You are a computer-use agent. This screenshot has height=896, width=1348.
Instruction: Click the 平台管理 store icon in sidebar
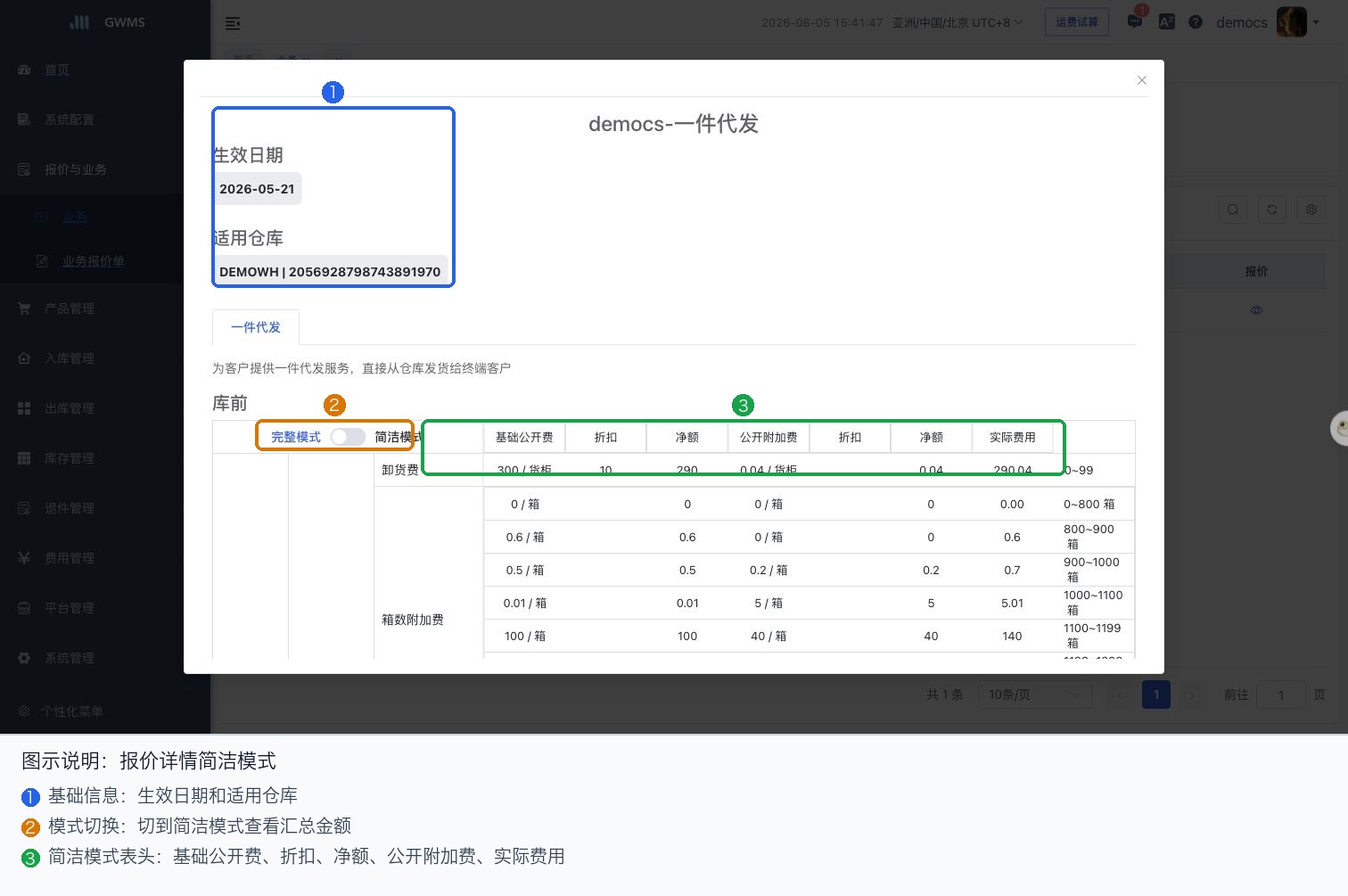click(24, 608)
